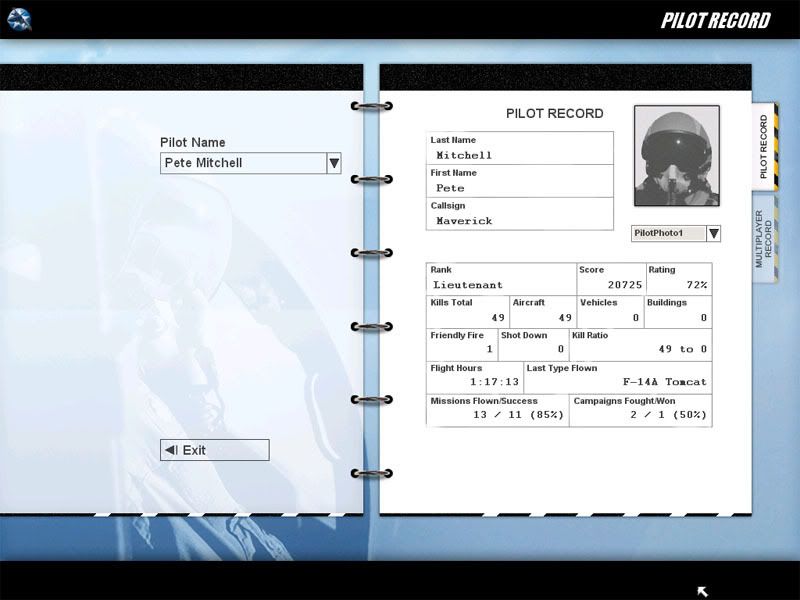Viewport: 800px width, 600px height.
Task: Expand the PilotPhoto1 dropdown arrow
Action: pos(714,234)
